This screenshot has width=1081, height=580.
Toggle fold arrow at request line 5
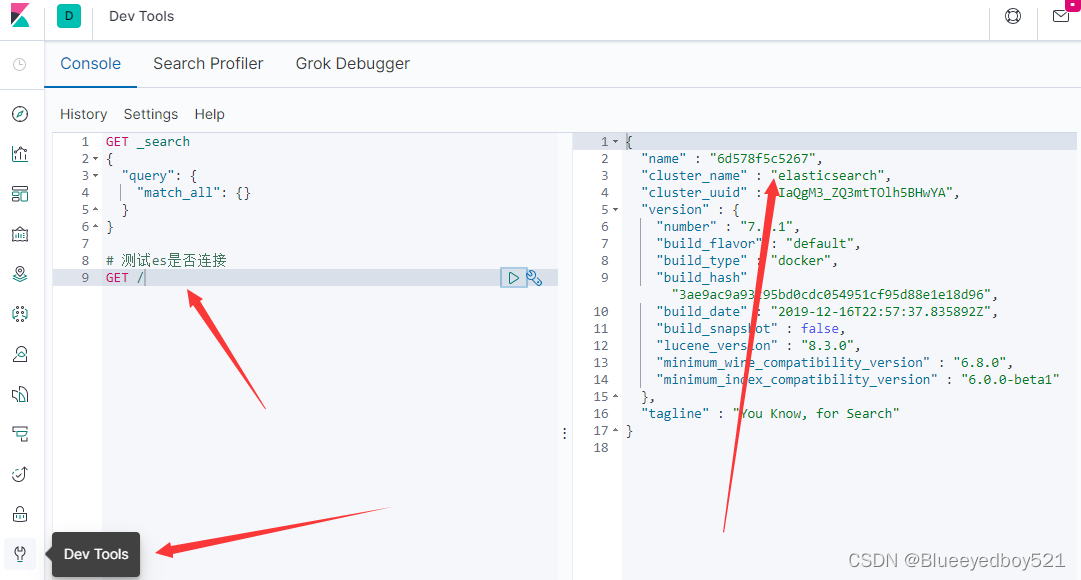coord(96,210)
